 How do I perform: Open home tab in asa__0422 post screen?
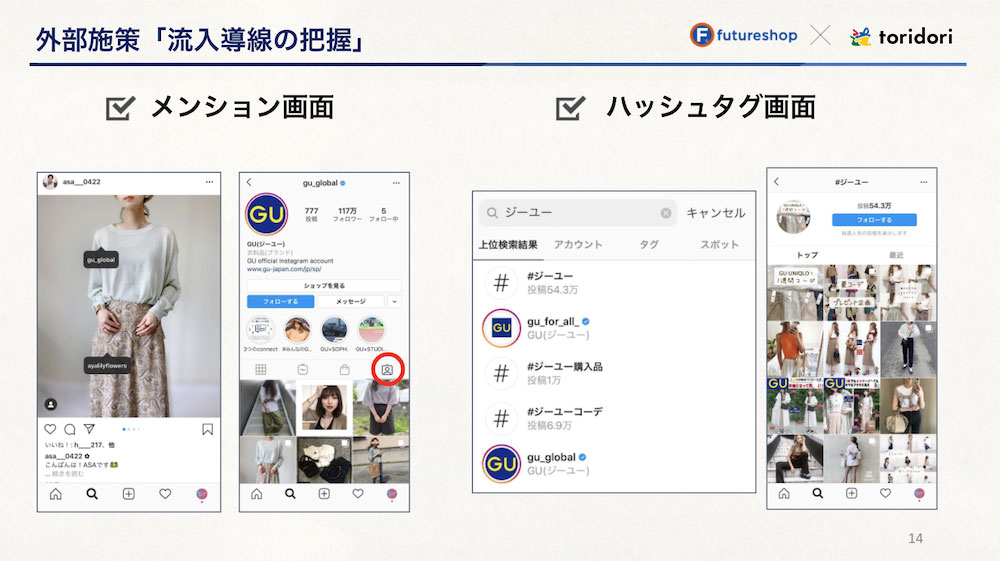(55, 494)
